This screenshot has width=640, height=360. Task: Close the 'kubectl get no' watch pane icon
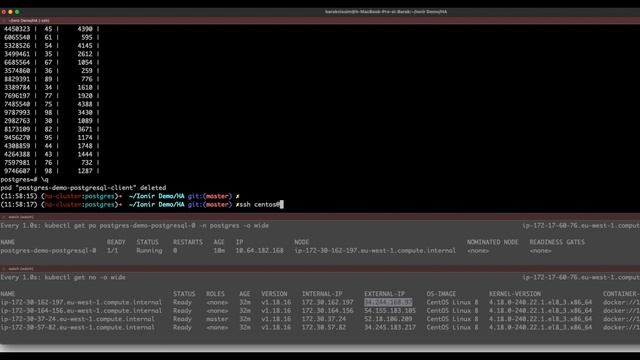(x=4, y=269)
